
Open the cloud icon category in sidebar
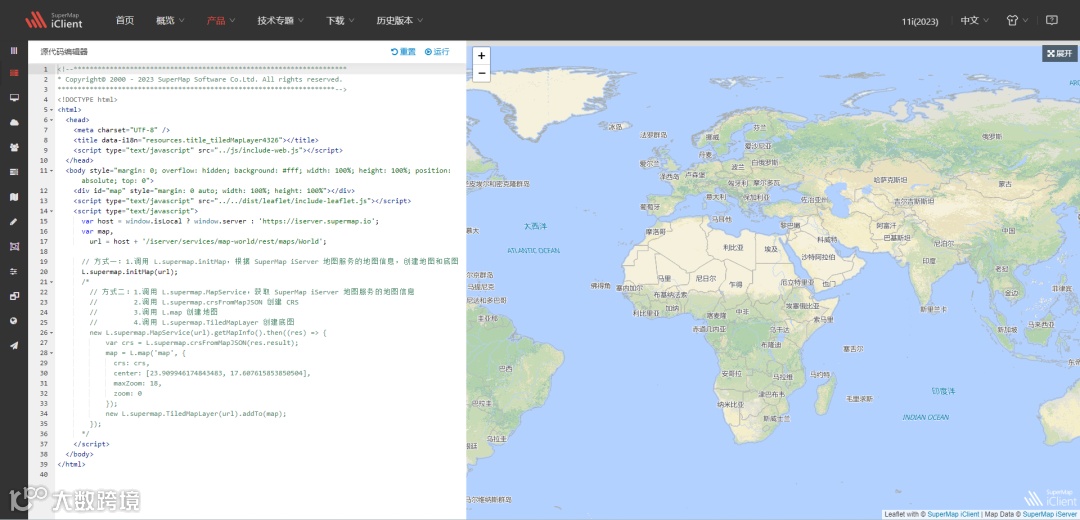[14, 123]
